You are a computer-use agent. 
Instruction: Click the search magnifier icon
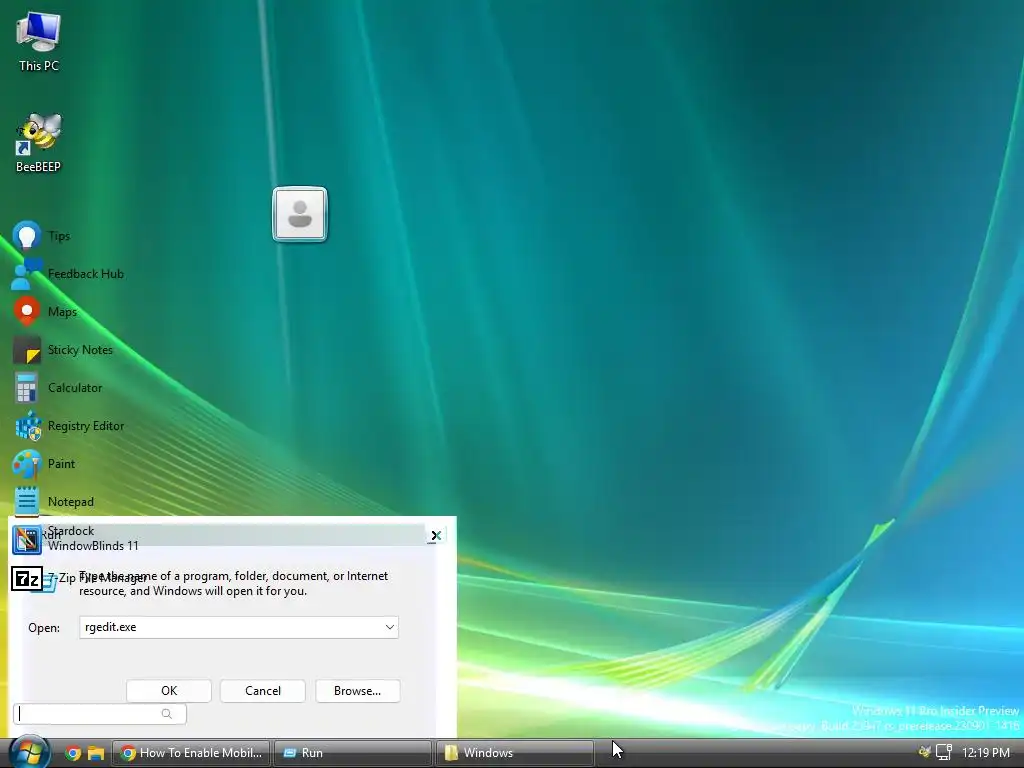[167, 714]
